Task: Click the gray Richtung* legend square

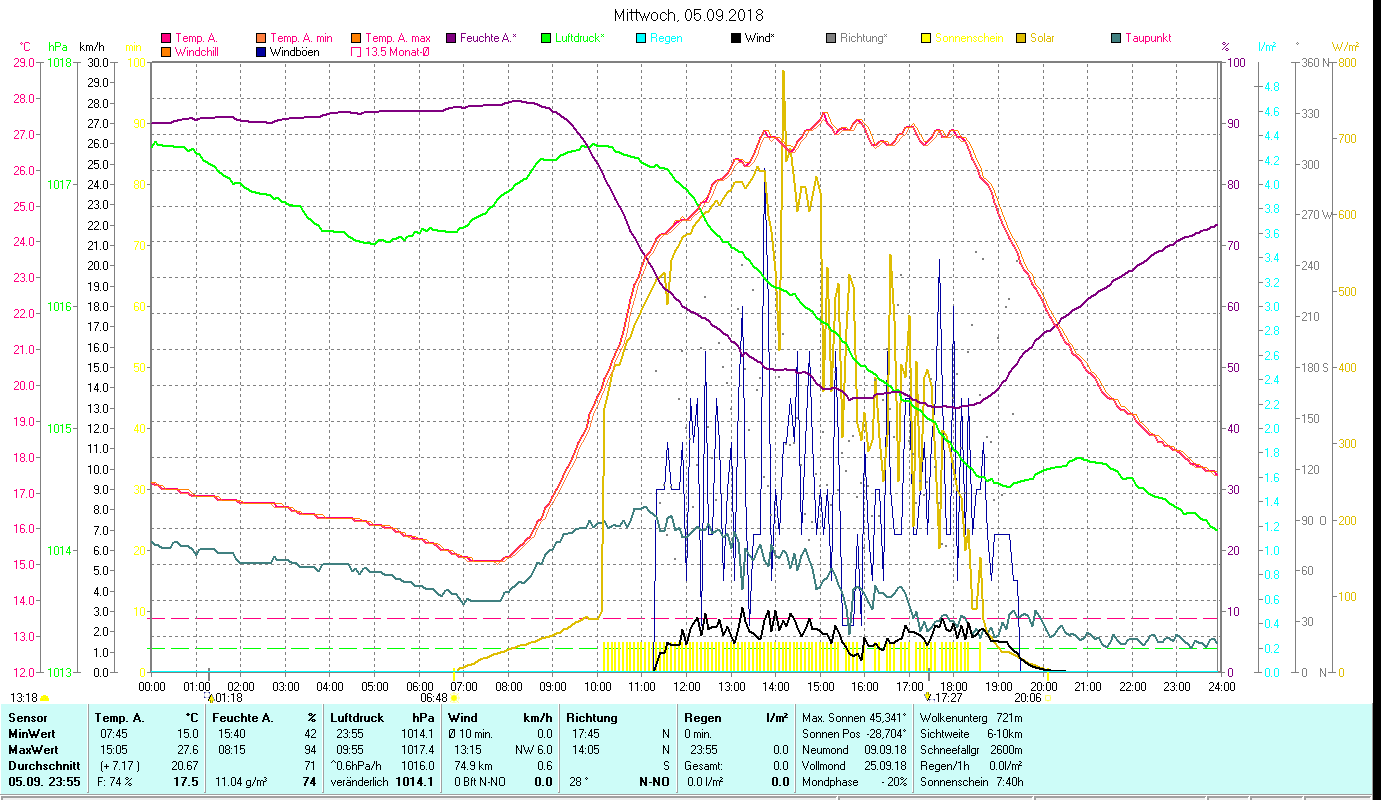Action: point(831,38)
